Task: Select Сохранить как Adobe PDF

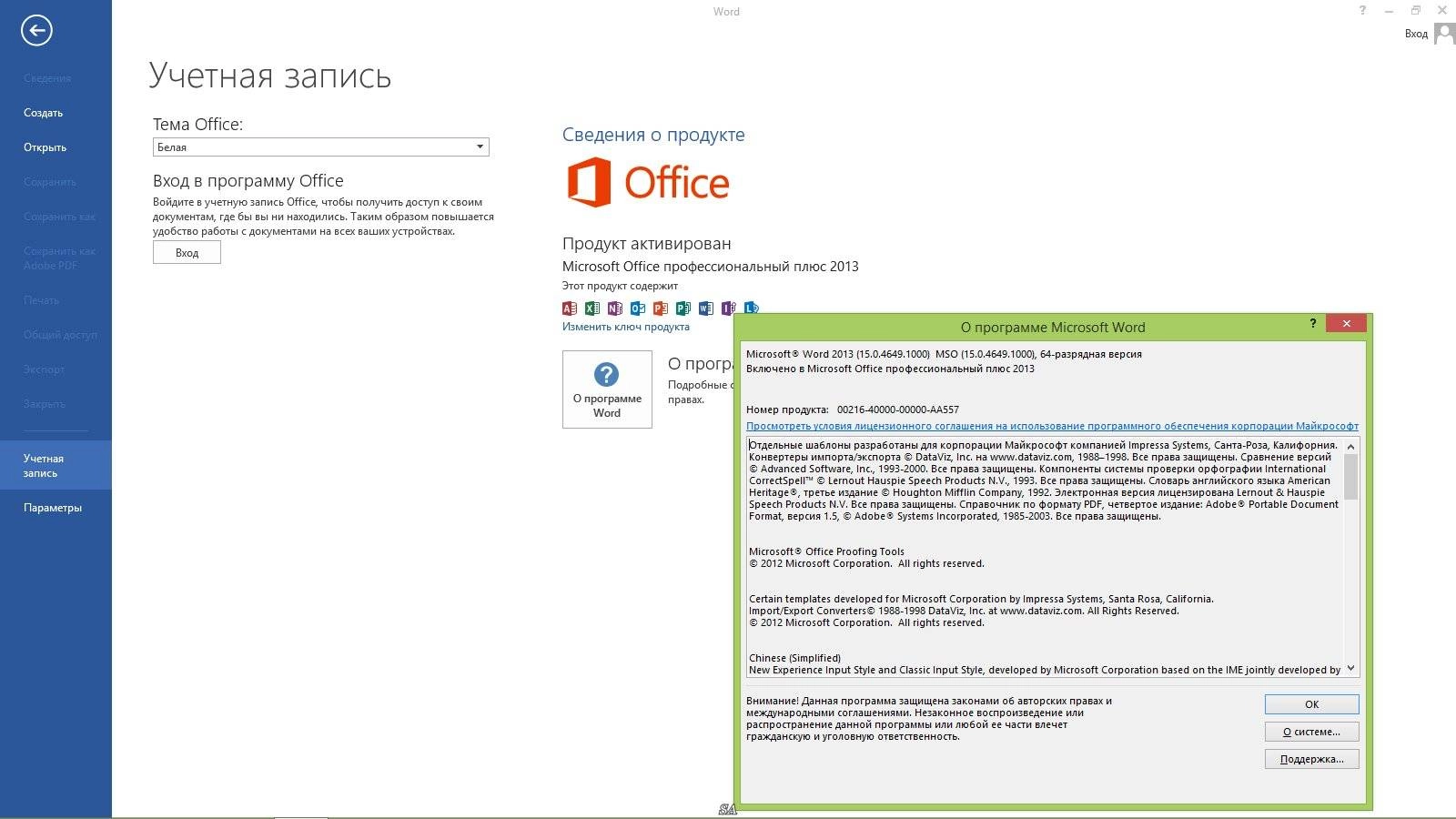Action: pos(59,258)
